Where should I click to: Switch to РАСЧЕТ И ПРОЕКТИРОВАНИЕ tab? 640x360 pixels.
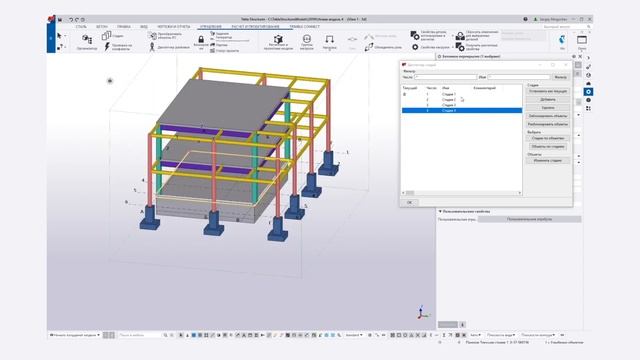[x=256, y=27]
